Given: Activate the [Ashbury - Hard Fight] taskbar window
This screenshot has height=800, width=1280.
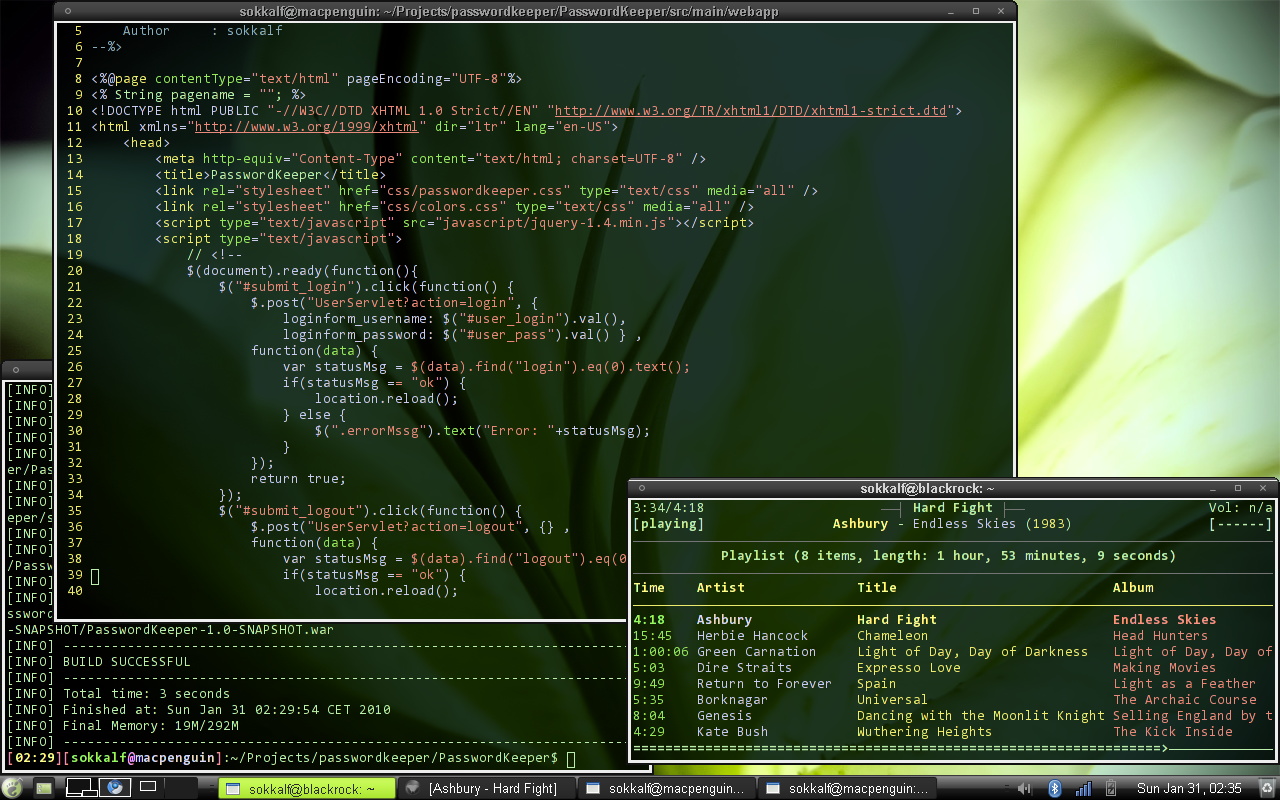Looking at the screenshot, I should (487, 788).
